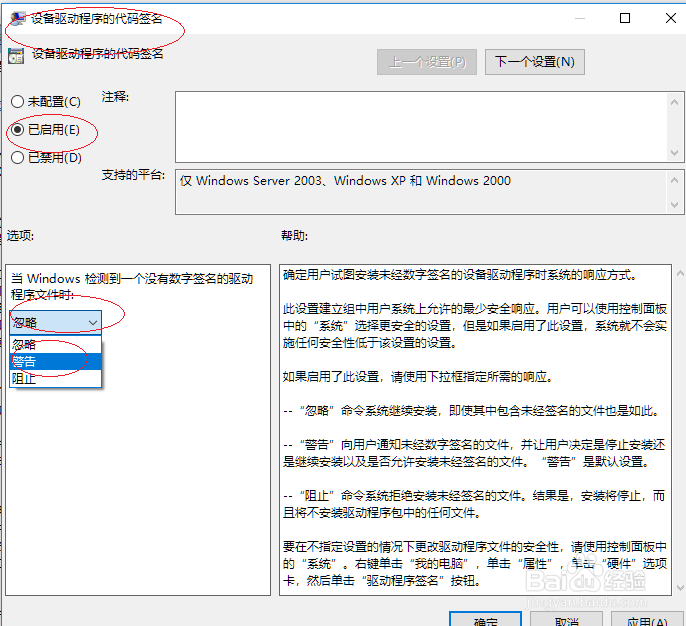Select the 已禁用(D) radio option

tap(46, 157)
